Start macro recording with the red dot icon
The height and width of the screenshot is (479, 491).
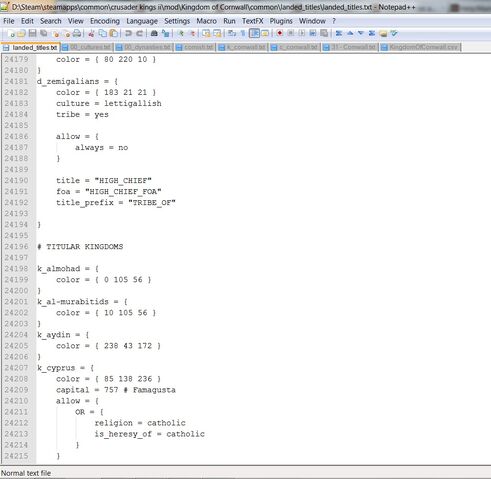[x=280, y=33]
